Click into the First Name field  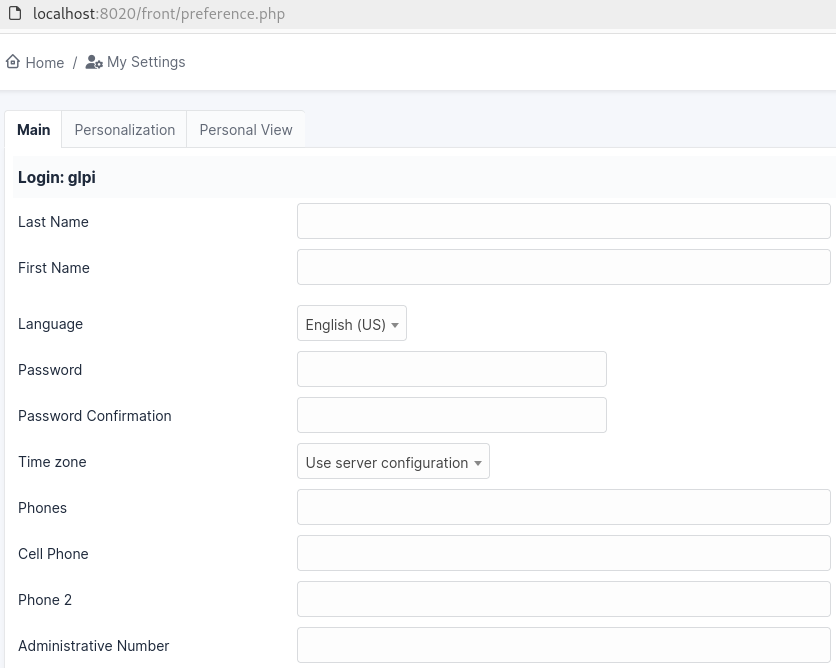[x=563, y=268]
